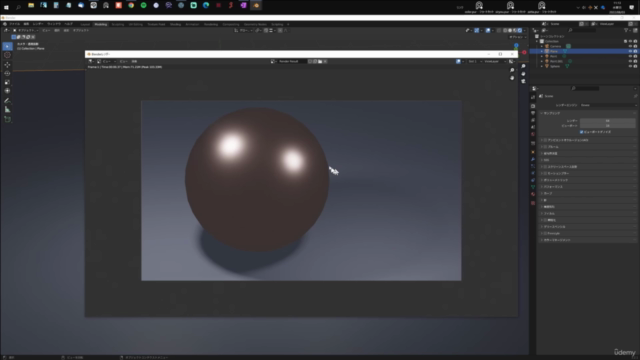Expand the Volumetrics panel

542,180
